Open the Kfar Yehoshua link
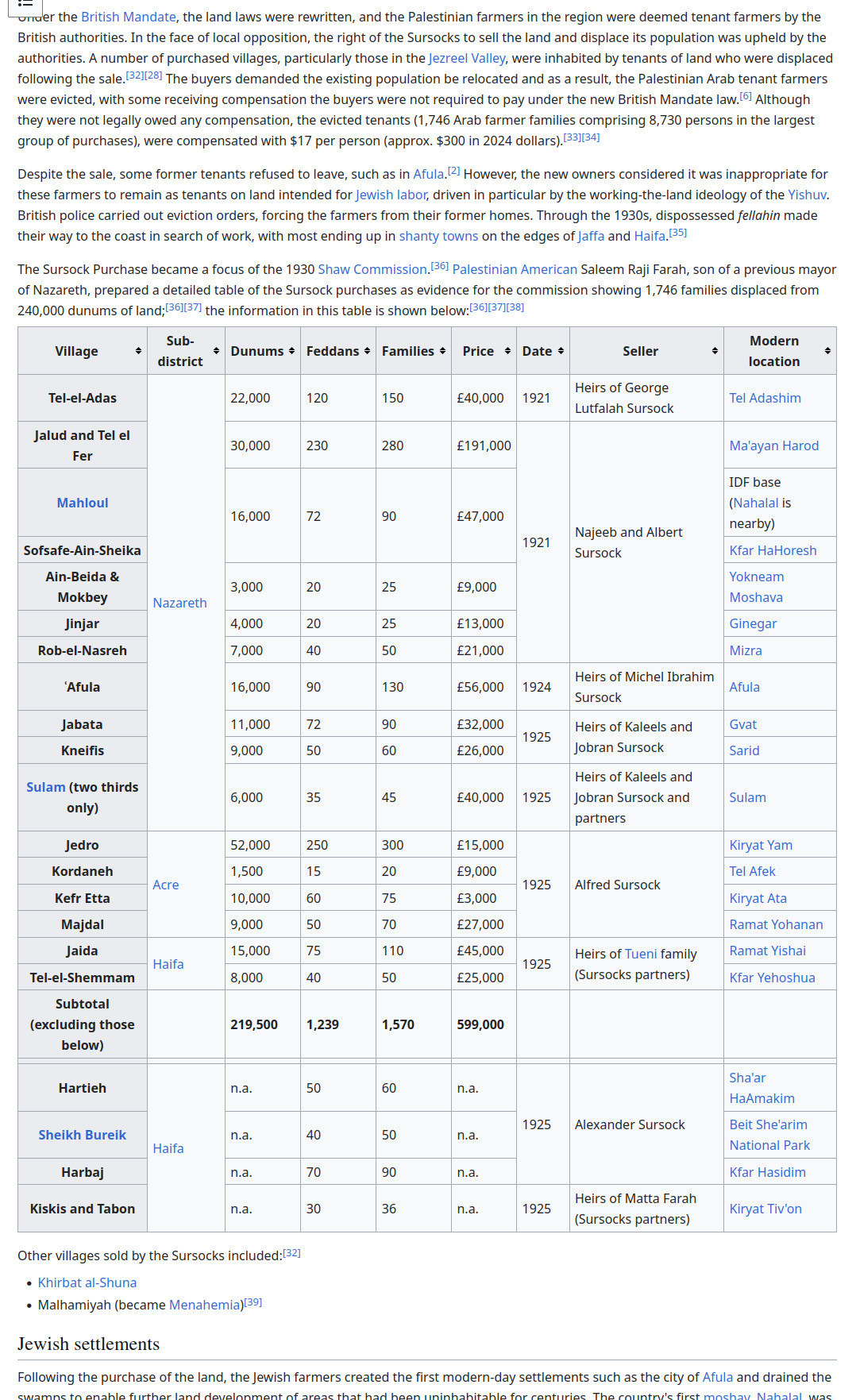Image resolution: width=856 pixels, height=1400 pixels. click(773, 978)
